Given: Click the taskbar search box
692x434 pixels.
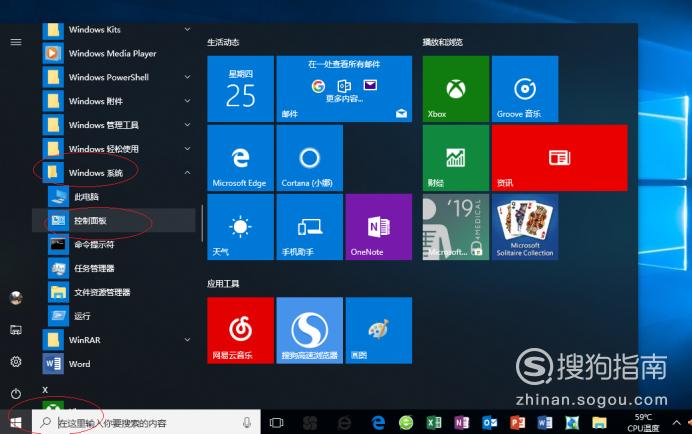Looking at the screenshot, I should click(x=146, y=423).
